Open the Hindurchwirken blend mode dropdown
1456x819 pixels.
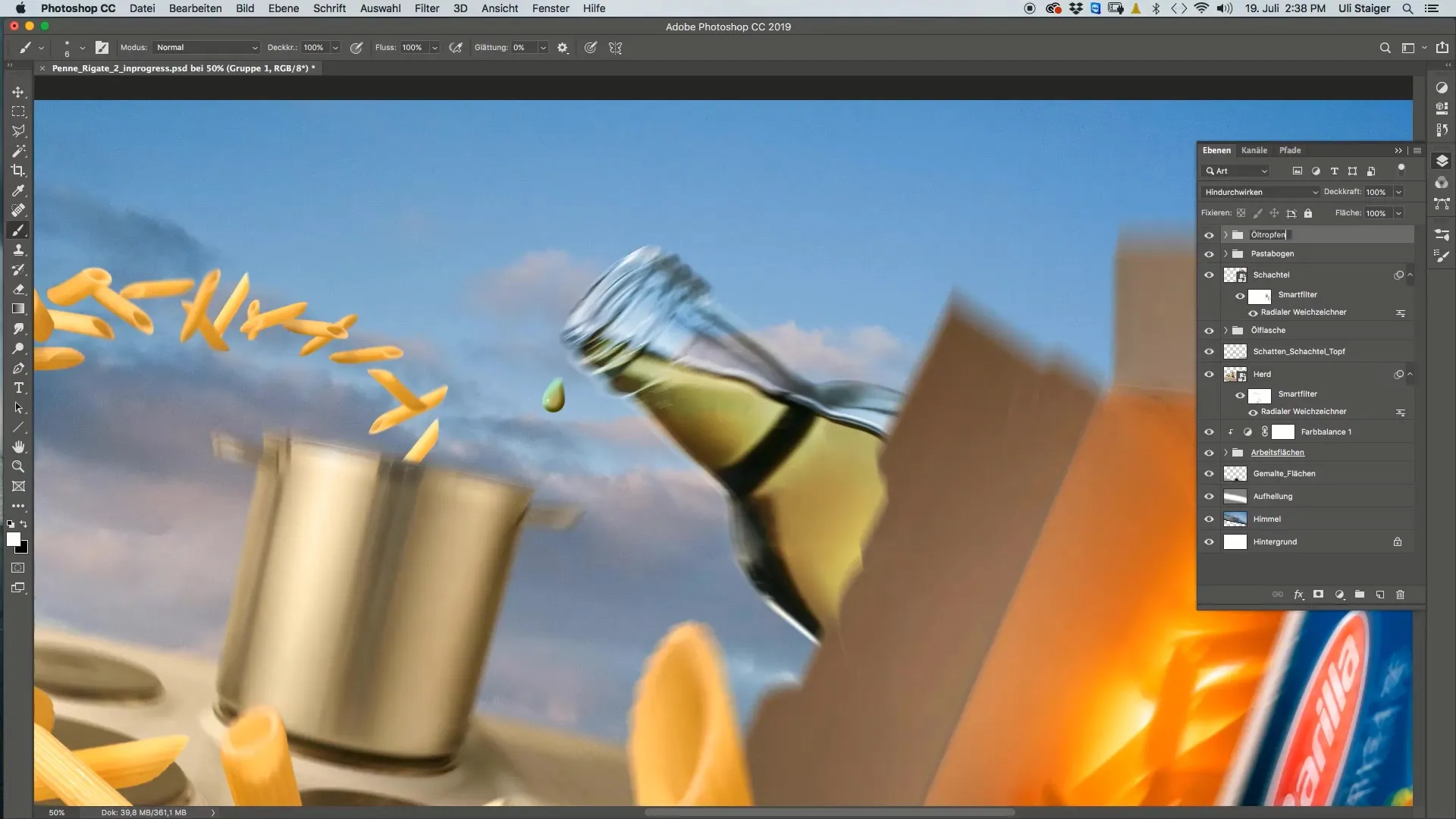coord(1260,192)
